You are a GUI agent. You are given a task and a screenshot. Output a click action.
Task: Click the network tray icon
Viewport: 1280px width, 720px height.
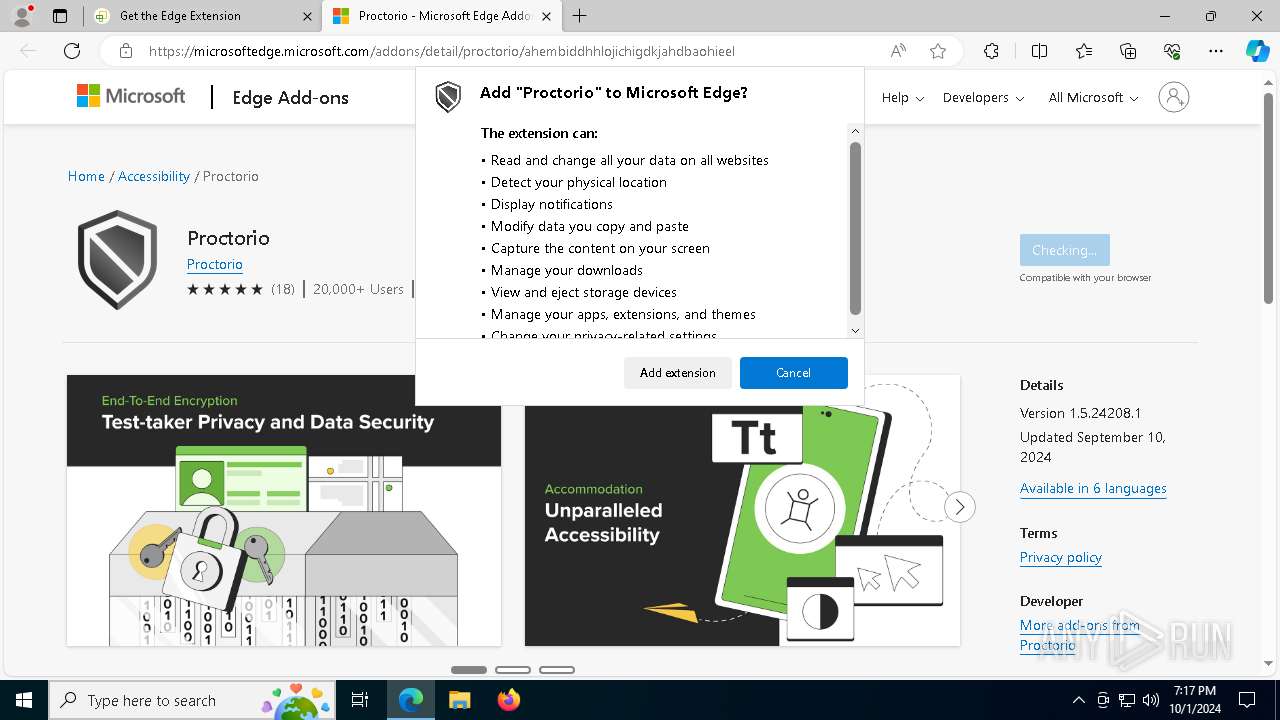coord(1127,700)
